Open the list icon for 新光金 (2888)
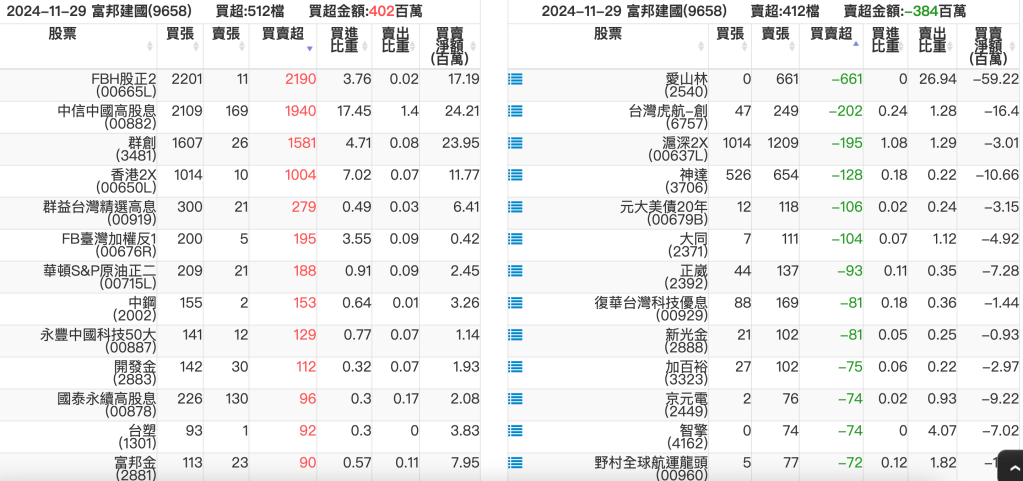The width and height of the screenshot is (1023, 481). coord(515,335)
